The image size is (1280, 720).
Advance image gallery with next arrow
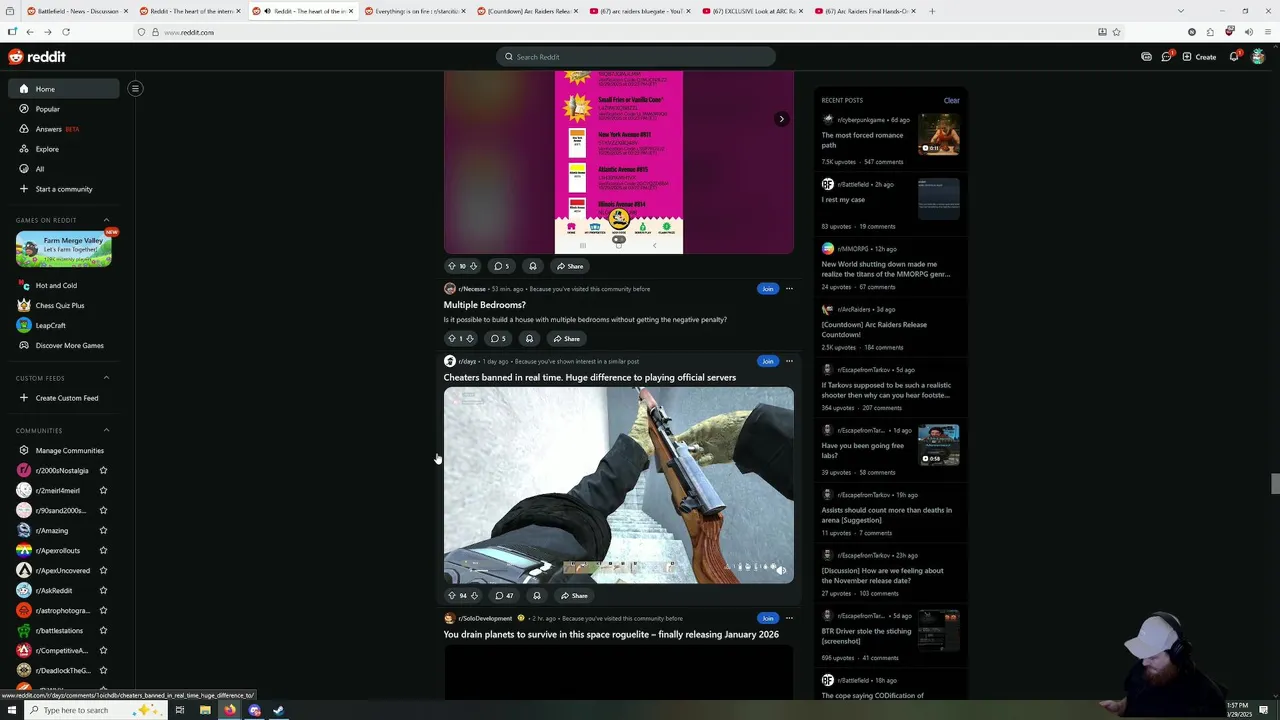tap(781, 119)
